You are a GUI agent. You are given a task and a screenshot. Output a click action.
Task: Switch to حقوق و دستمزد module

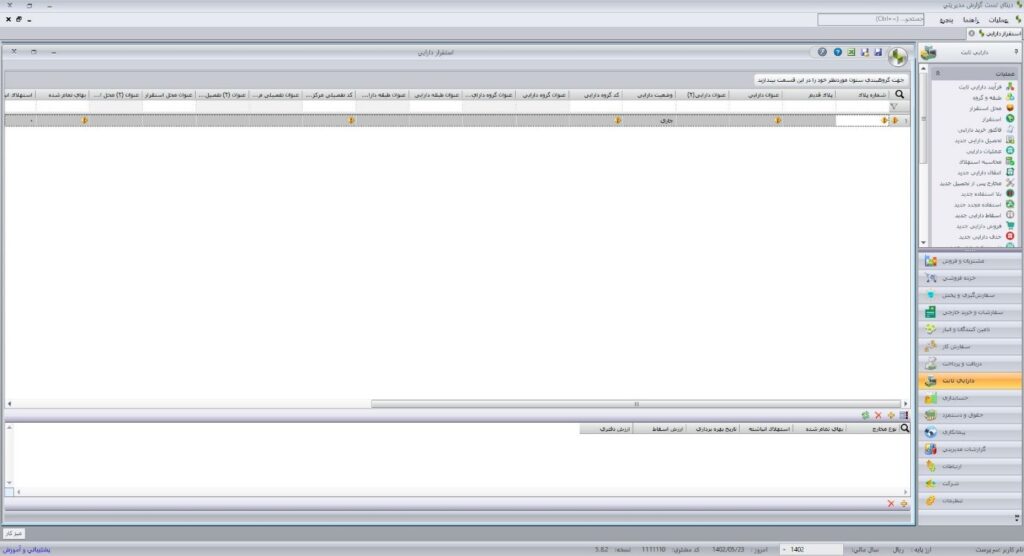970,415
